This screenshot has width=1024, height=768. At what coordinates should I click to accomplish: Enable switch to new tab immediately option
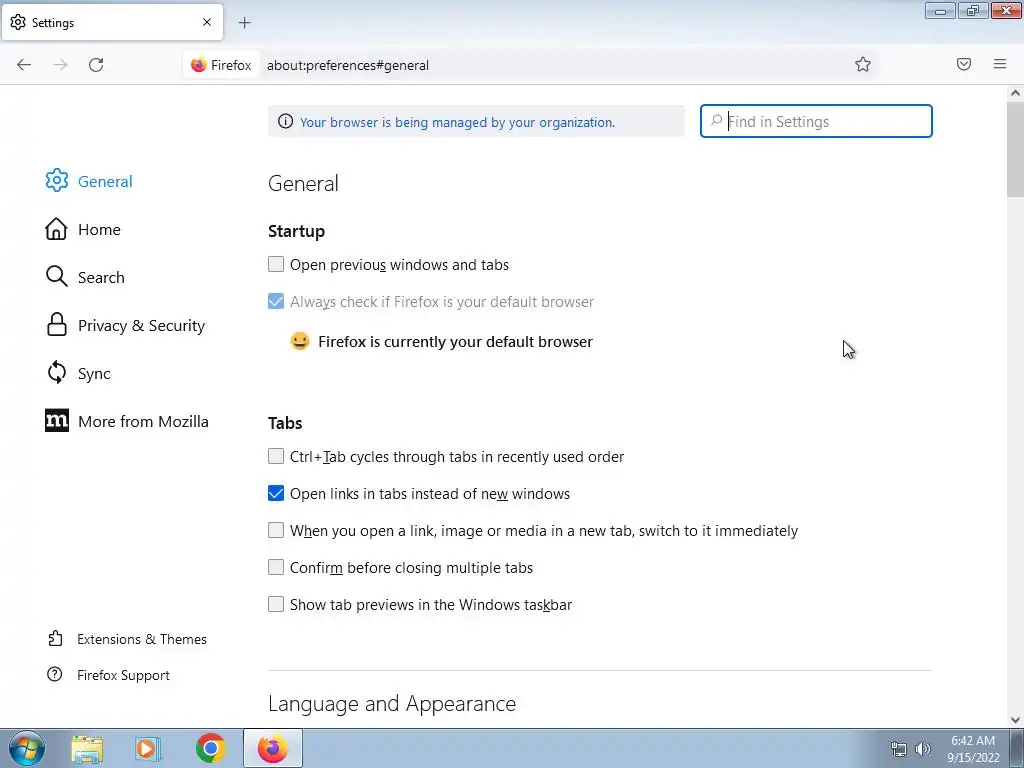point(276,530)
